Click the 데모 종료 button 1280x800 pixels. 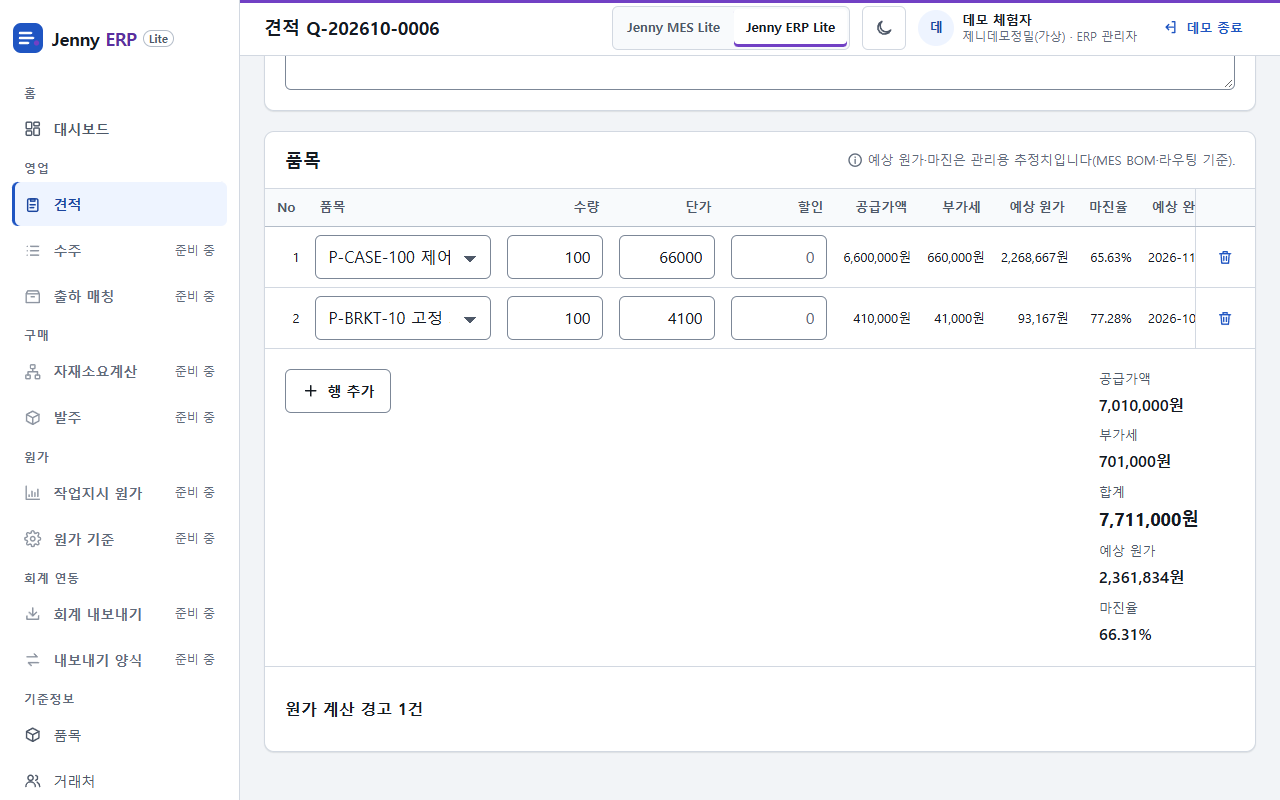[x=1204, y=28]
